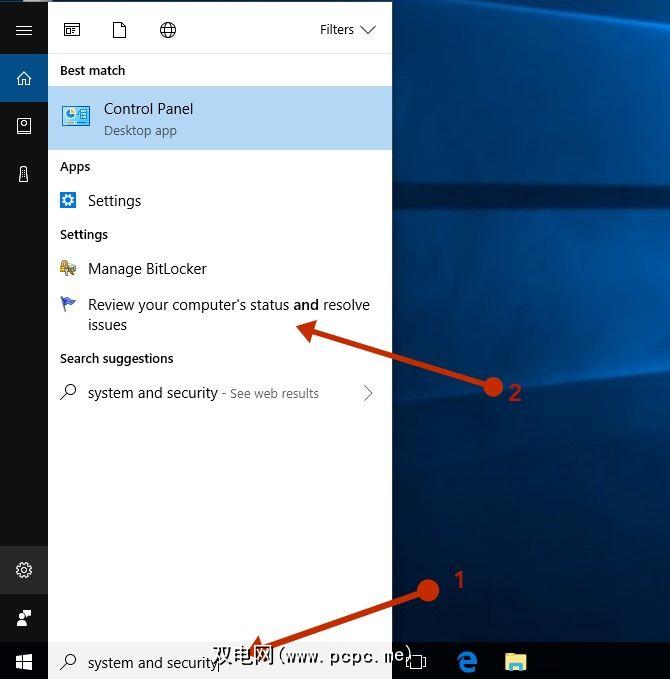Go to Cortana Home in sidebar
Viewport: 670px width, 679px height.
coord(24,78)
